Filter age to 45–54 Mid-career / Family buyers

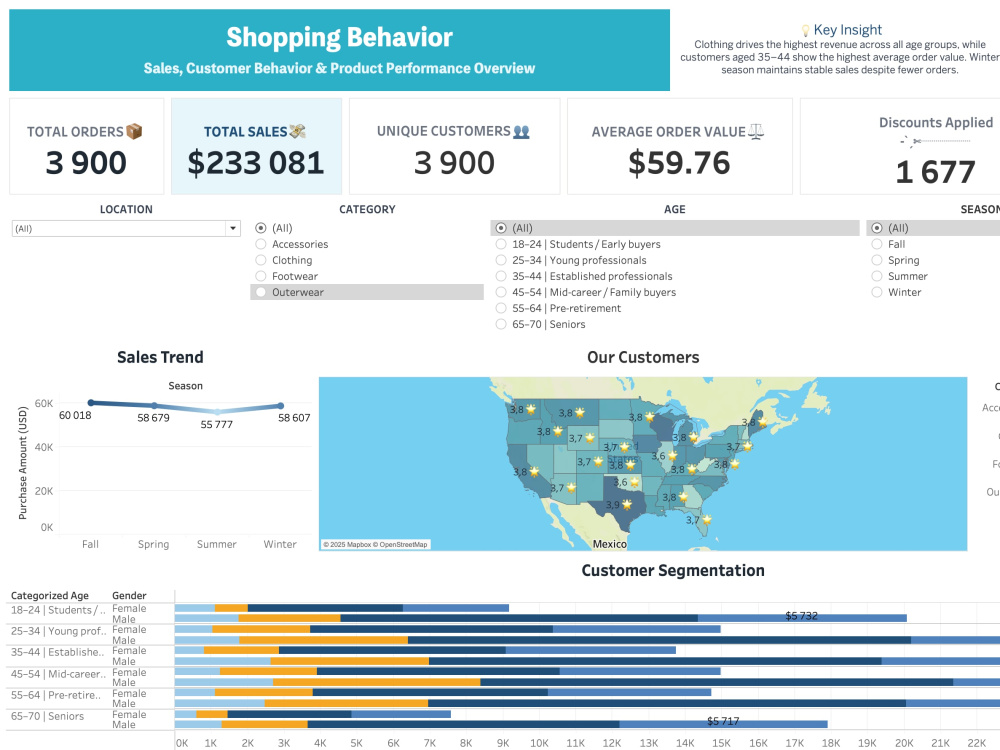click(x=501, y=291)
